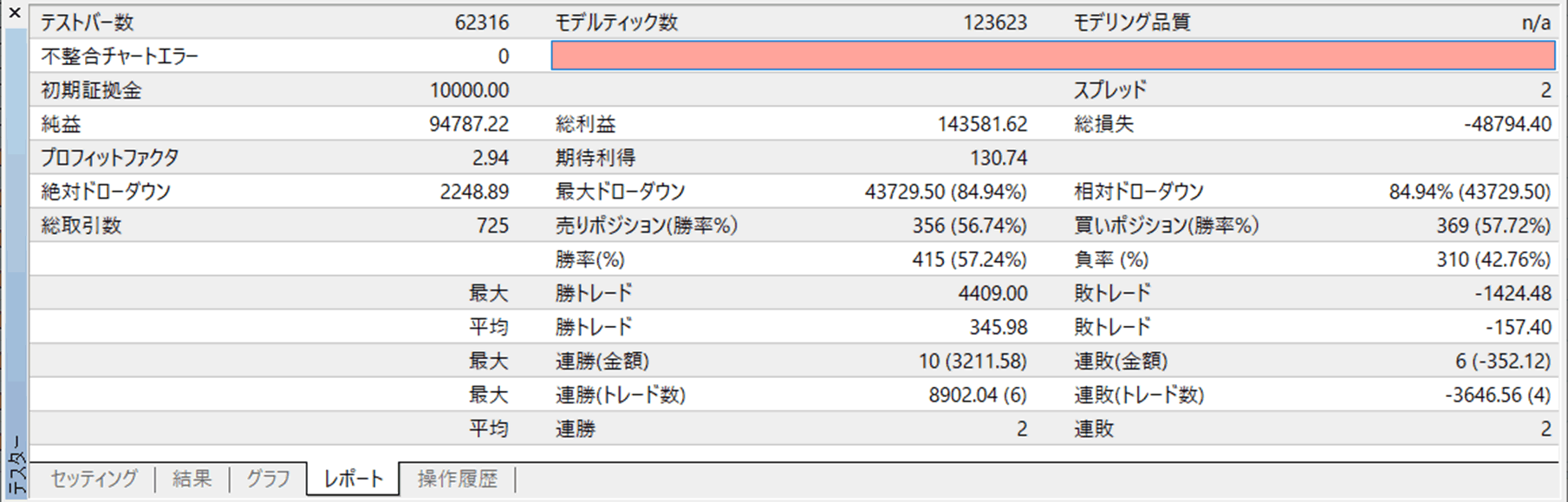The height and width of the screenshot is (502, 1568).
Task: Select the スプレッド value 2
Action: pyautogui.click(x=1545, y=90)
